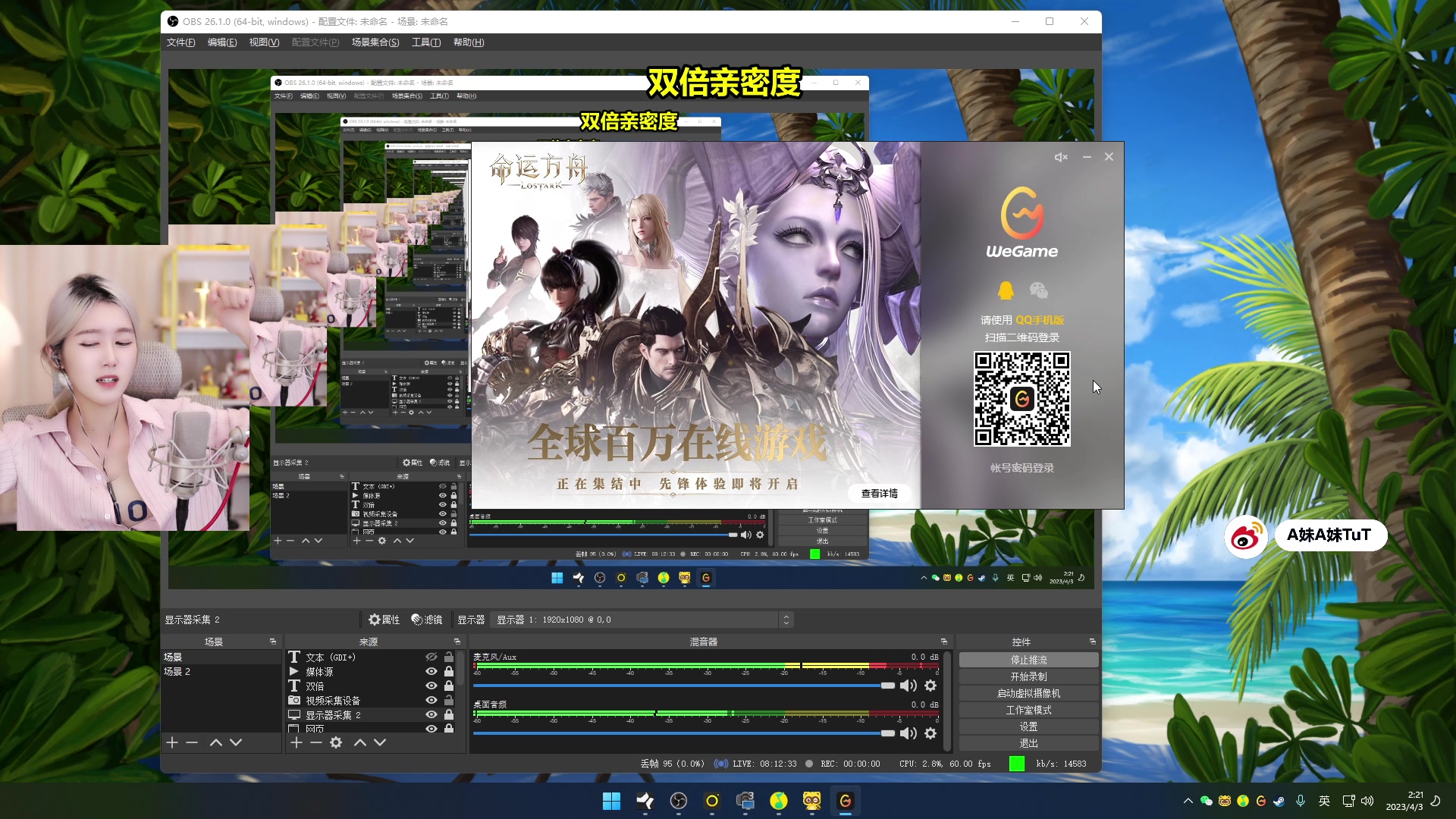This screenshot has width=1456, height=819.
Task: Undock the 控件 panel via its float icon
Action: tap(1093, 642)
